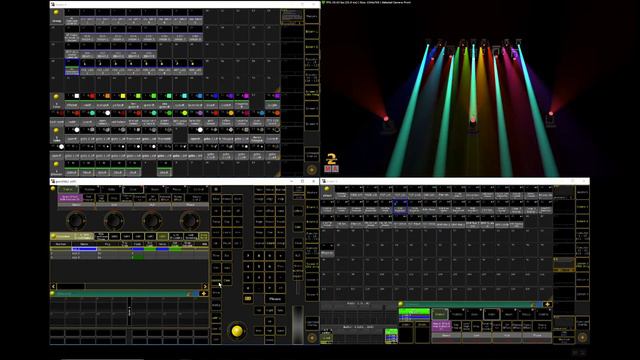
Task: Select the magenta color preset in first color row
Action: click(x=242, y=100)
